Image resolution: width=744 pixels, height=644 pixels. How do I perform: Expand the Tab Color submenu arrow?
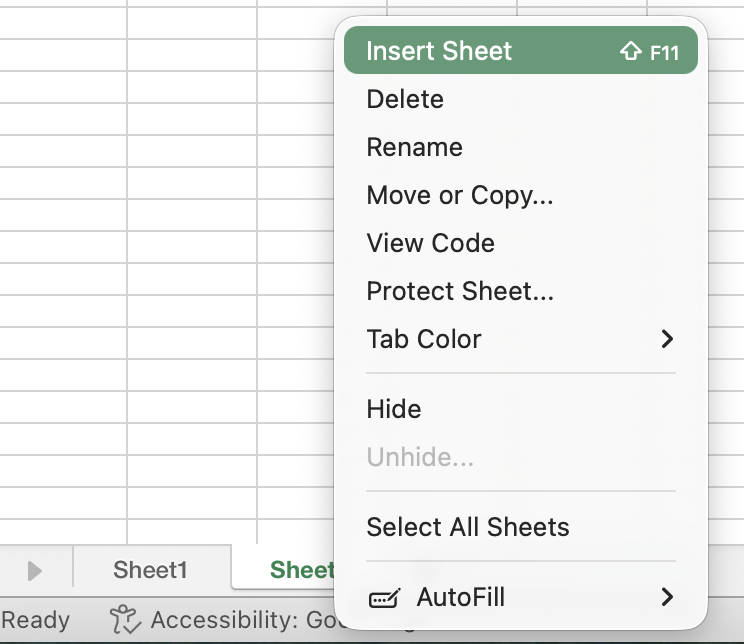(x=667, y=339)
